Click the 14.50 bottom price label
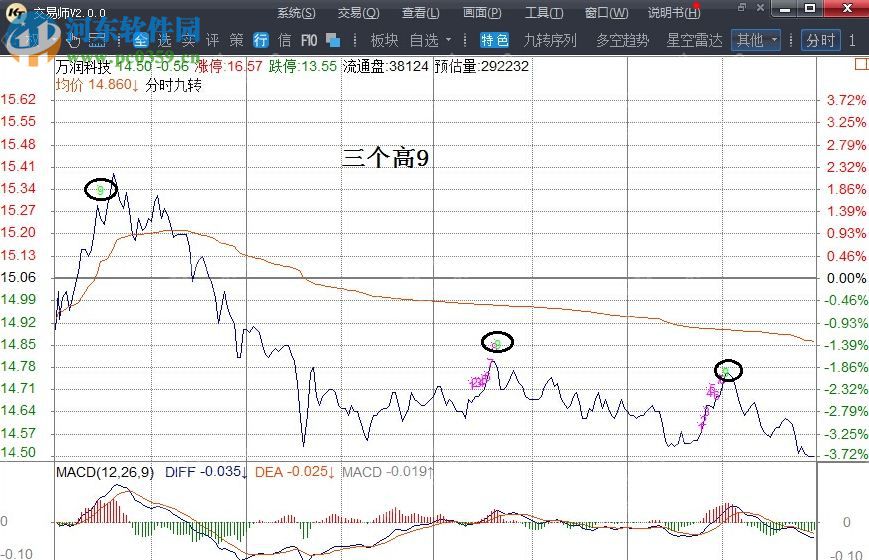869x560 pixels. 18,452
